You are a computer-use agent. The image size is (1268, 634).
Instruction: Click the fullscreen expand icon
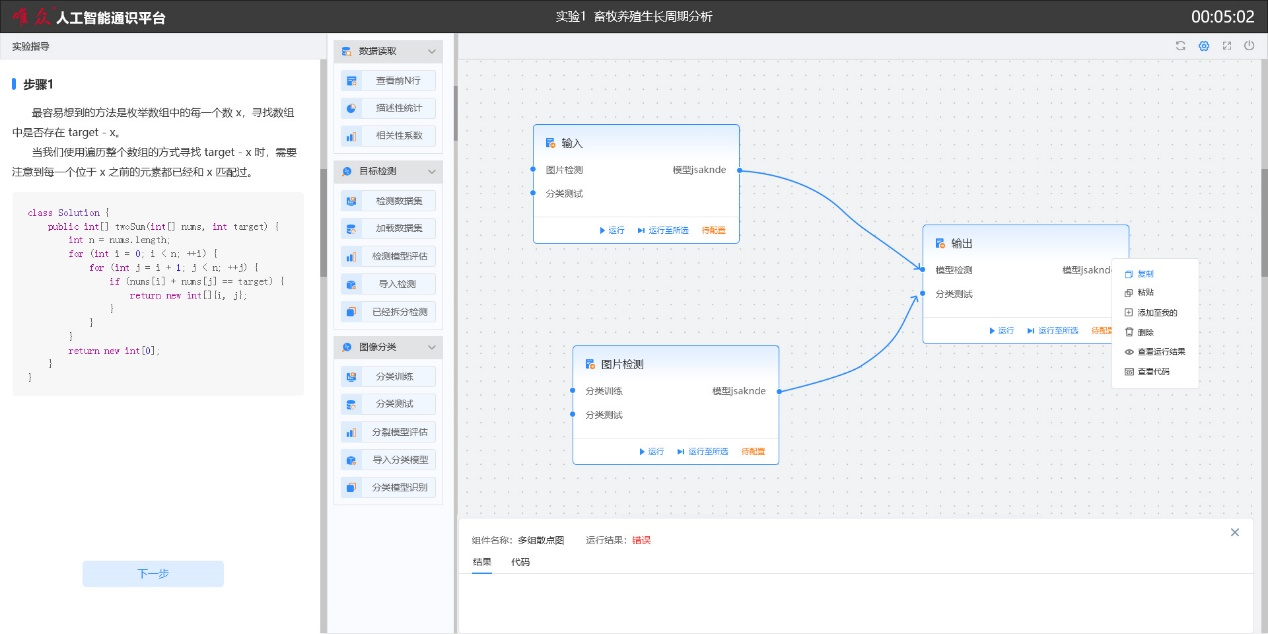click(1227, 46)
